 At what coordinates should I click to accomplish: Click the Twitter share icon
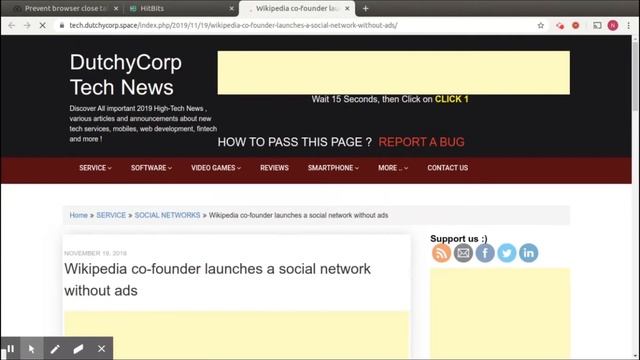click(507, 253)
